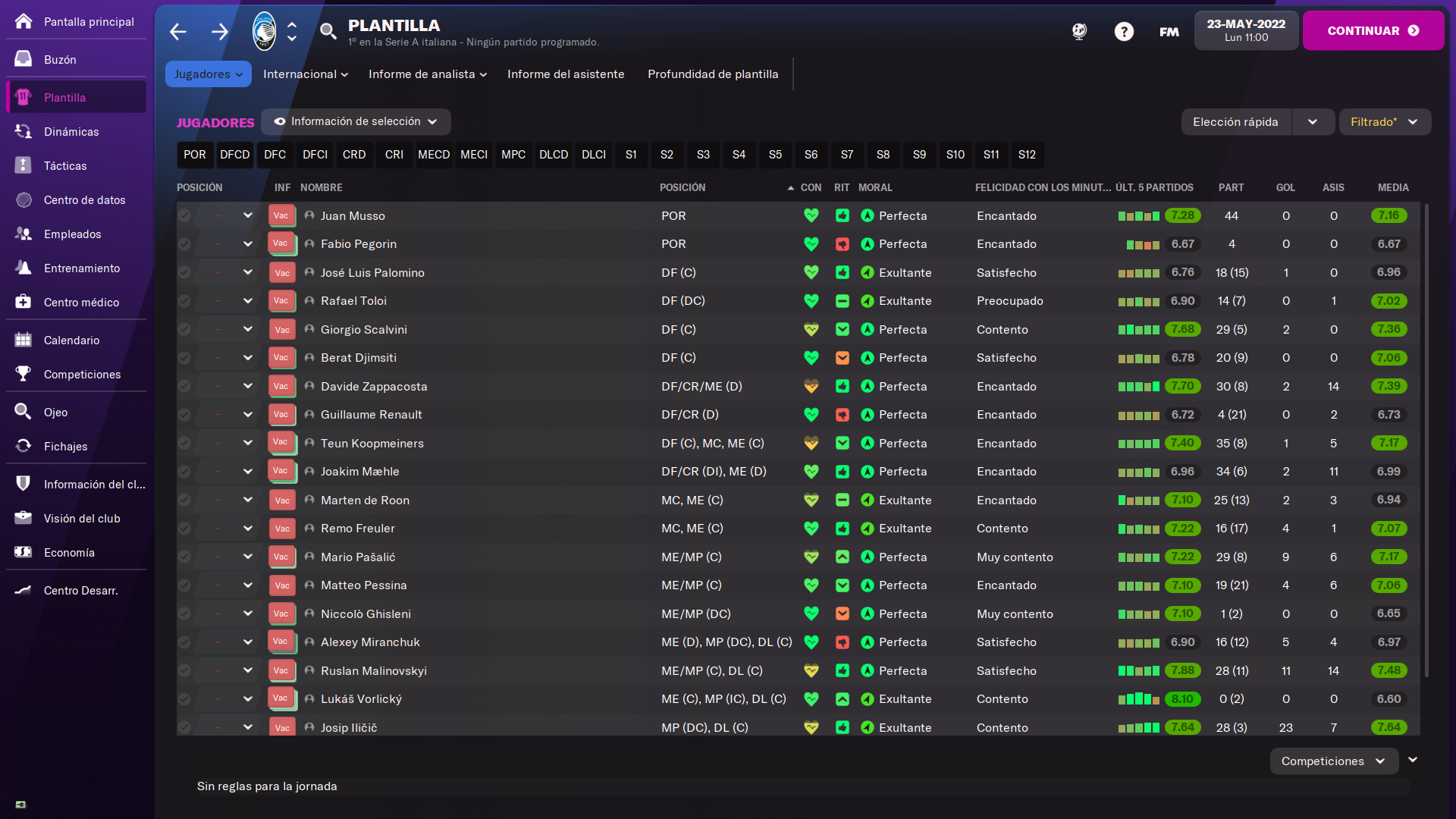
Task: Tick selection circle for Juan Musso
Action: (x=184, y=215)
